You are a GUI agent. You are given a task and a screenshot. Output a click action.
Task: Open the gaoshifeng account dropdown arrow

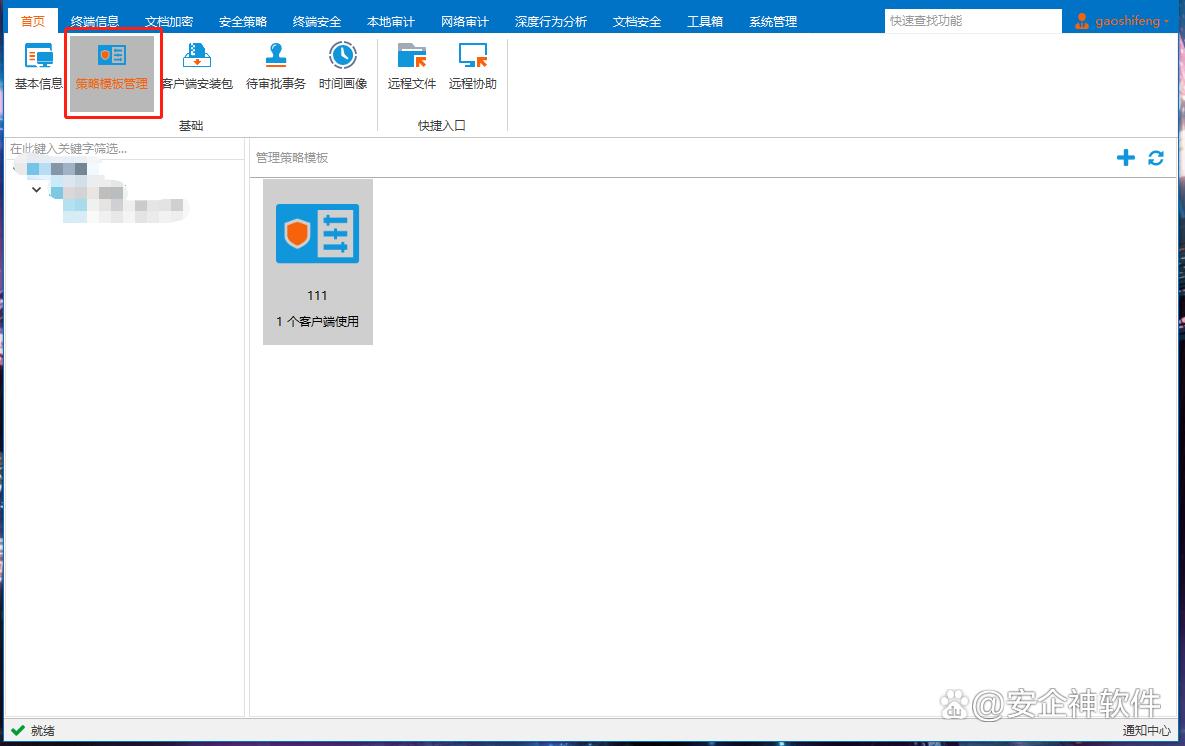coord(1166,21)
